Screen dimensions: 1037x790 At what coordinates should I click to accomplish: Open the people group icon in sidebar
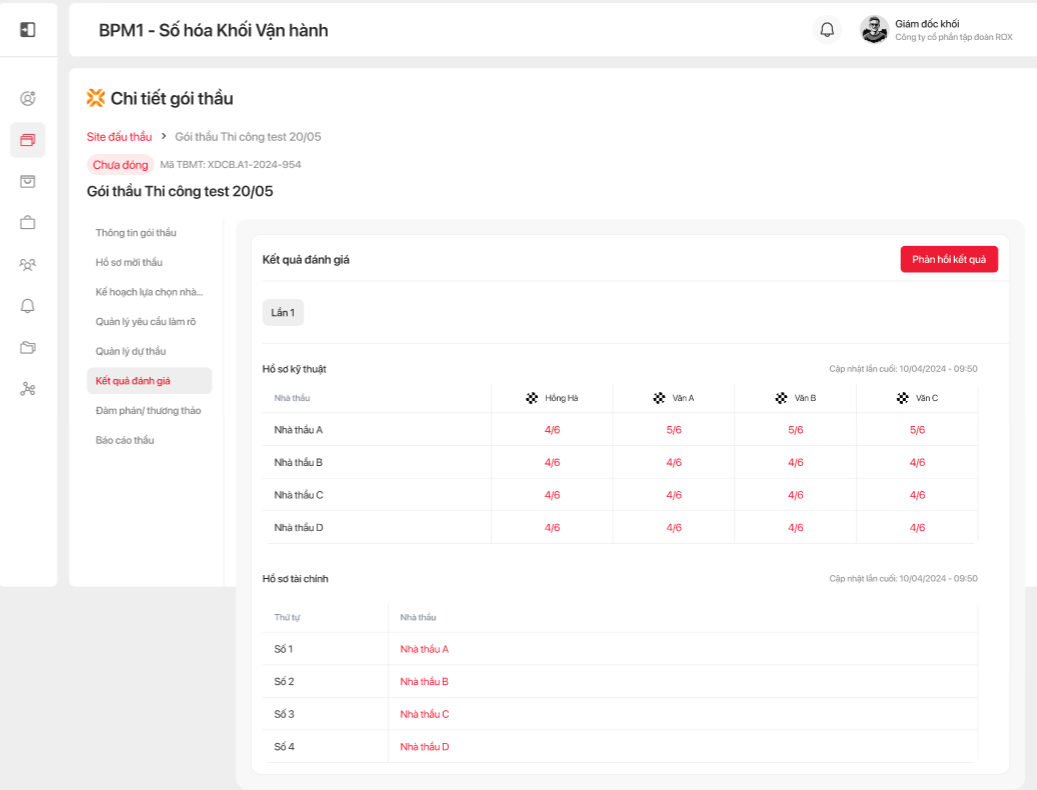pyautogui.click(x=28, y=265)
